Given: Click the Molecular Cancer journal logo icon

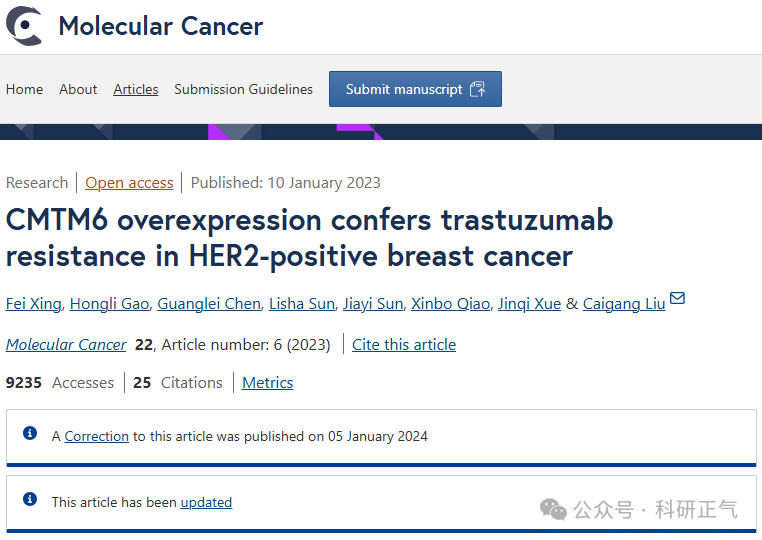Looking at the screenshot, I should [24, 26].
